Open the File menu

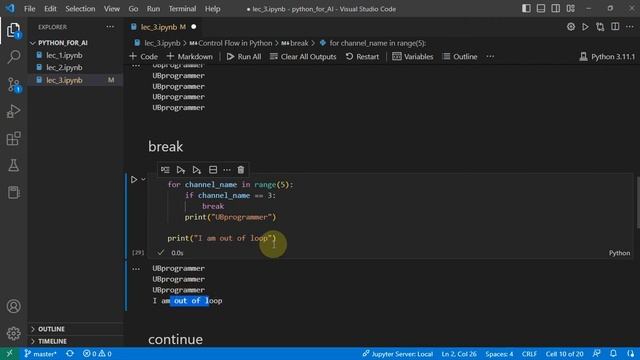tap(29, 9)
